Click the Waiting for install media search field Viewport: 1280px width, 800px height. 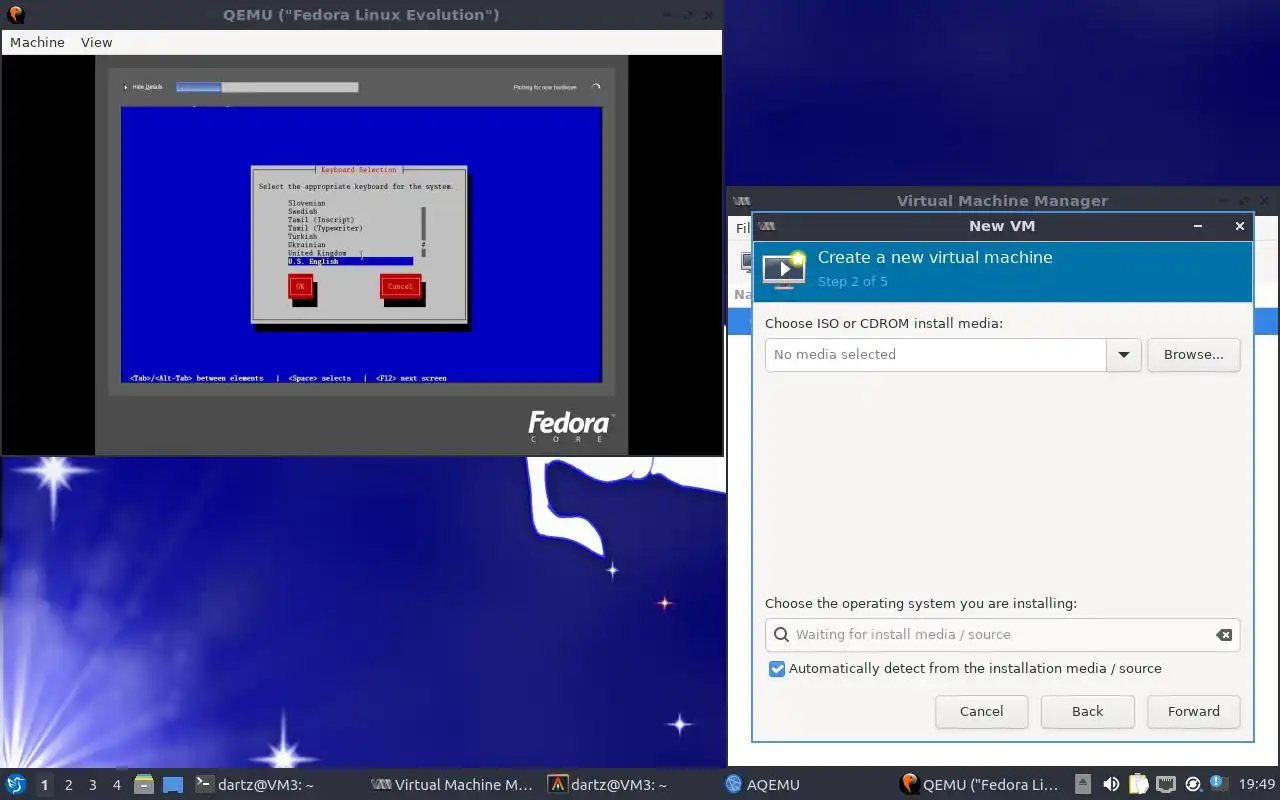[x=1002, y=635]
